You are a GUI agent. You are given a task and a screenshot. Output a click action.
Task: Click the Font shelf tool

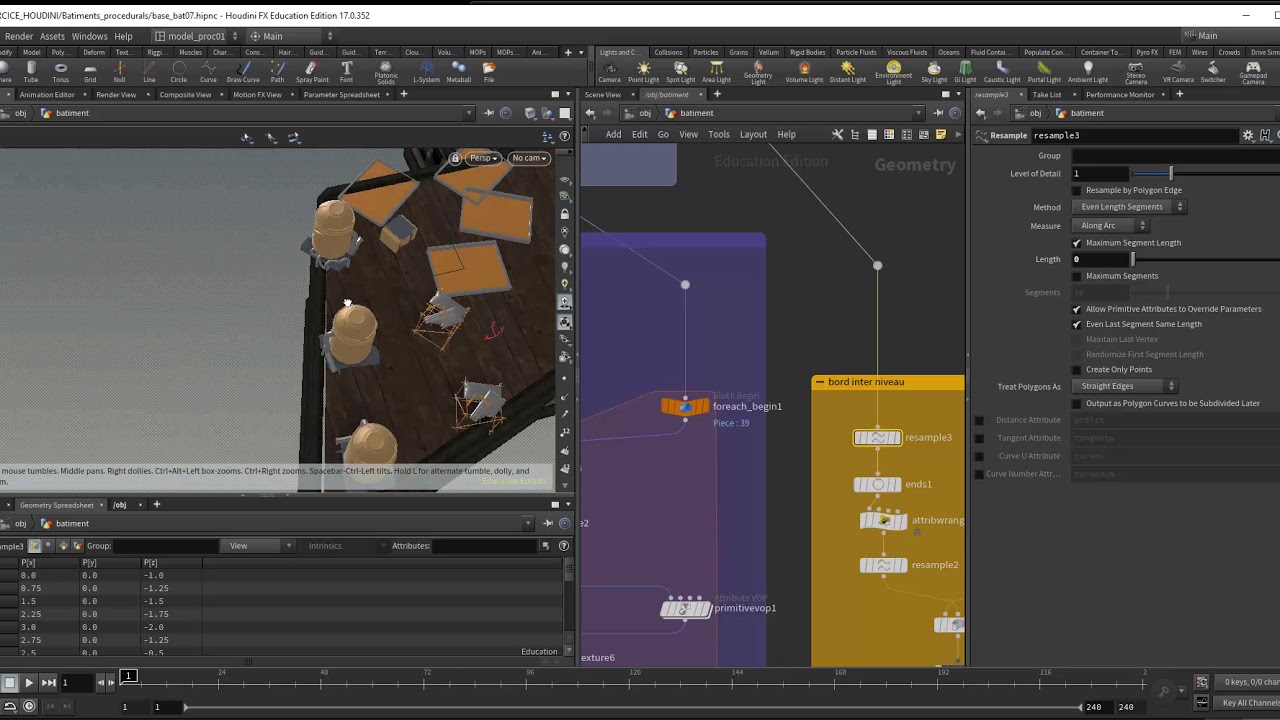click(346, 72)
